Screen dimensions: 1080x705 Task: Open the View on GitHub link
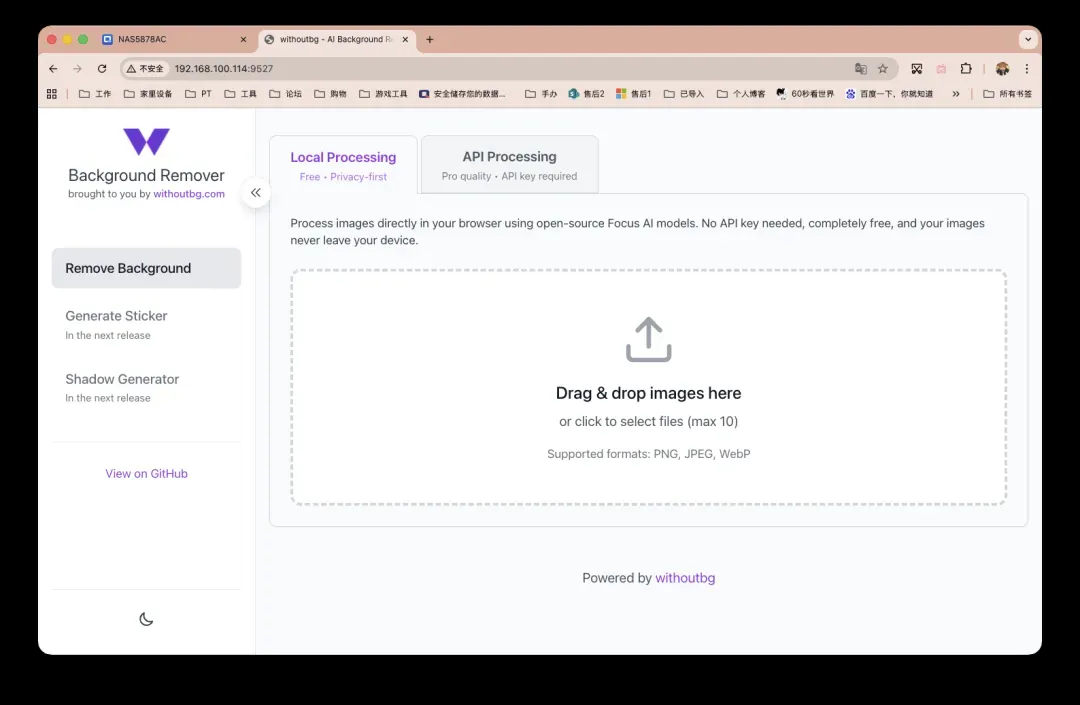[146, 474]
